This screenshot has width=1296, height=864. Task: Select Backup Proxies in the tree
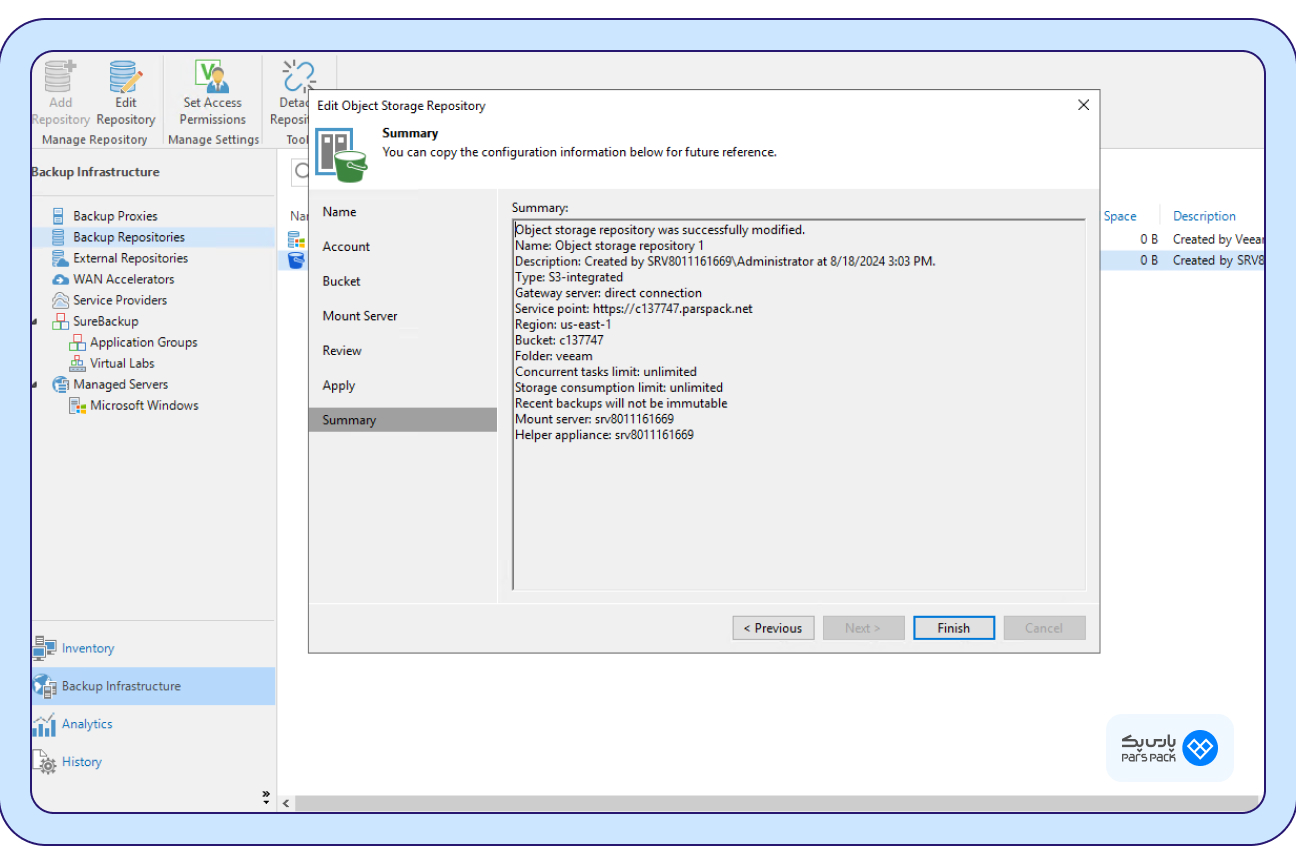115,216
